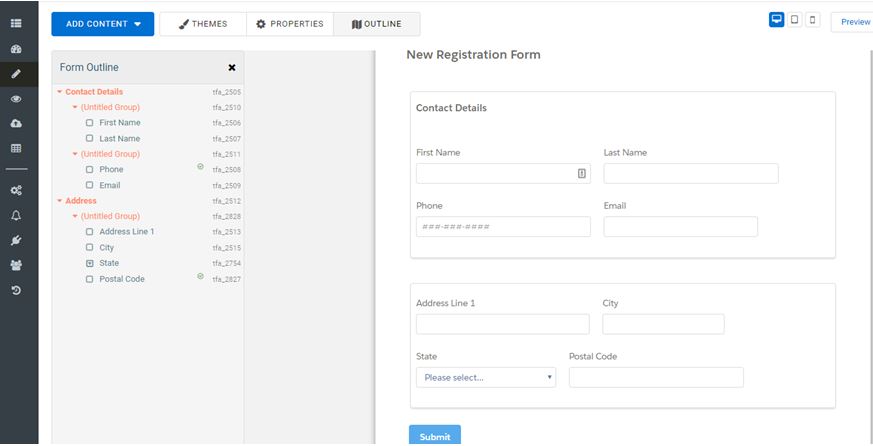Viewport: 873px width, 446px height.
Task: Select the Outline tab
Action: [377, 24]
